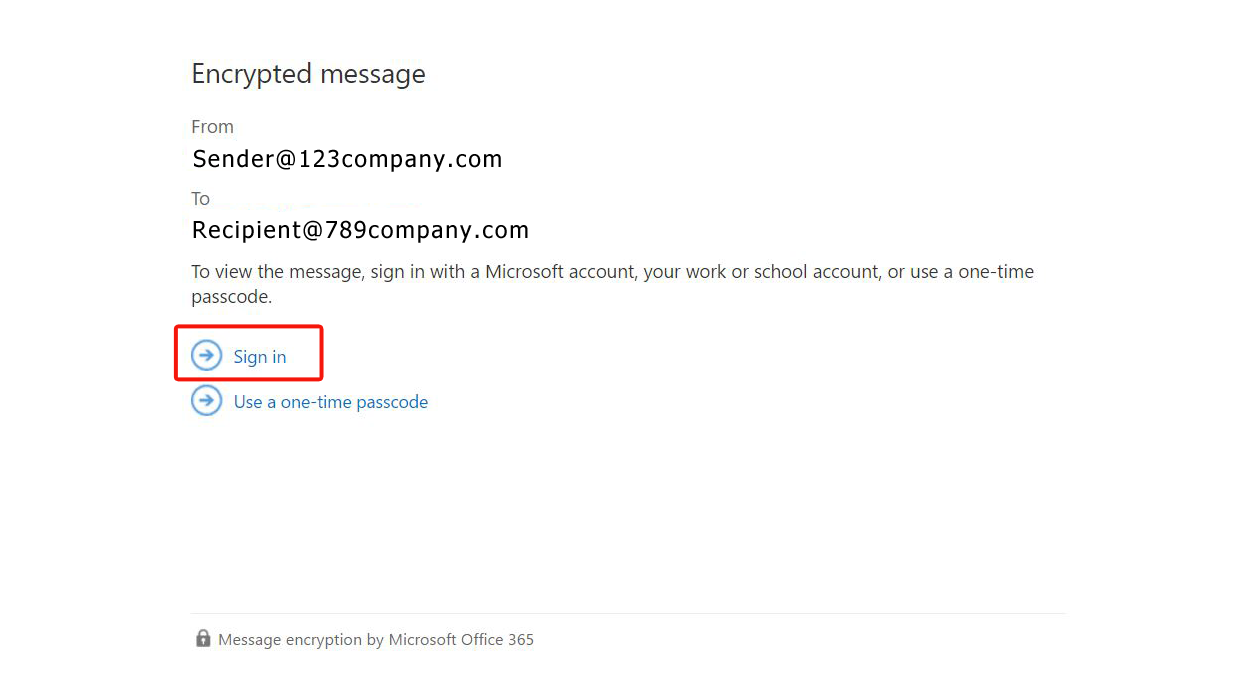Click the From label
The width and height of the screenshot is (1245, 677).
pyautogui.click(x=212, y=127)
